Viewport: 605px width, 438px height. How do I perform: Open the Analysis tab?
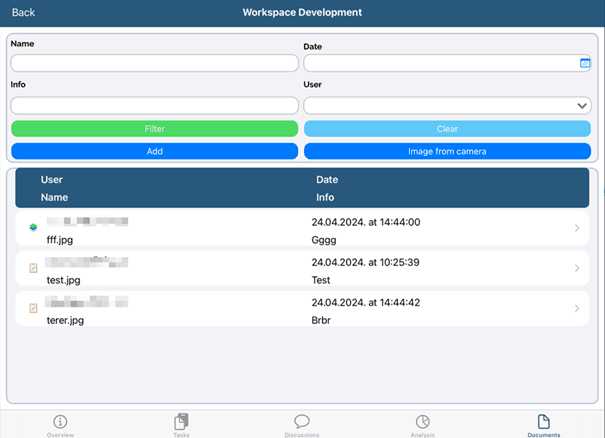click(x=423, y=424)
